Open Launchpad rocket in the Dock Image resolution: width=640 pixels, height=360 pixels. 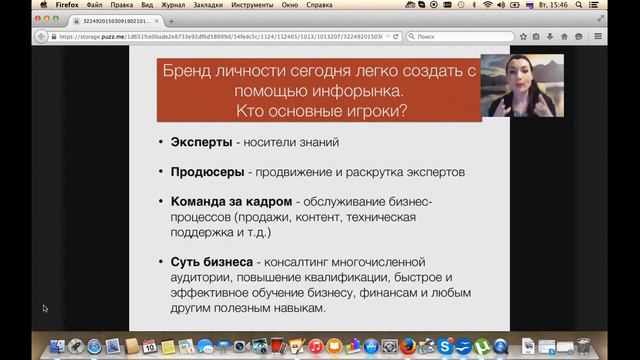[x=76, y=347]
